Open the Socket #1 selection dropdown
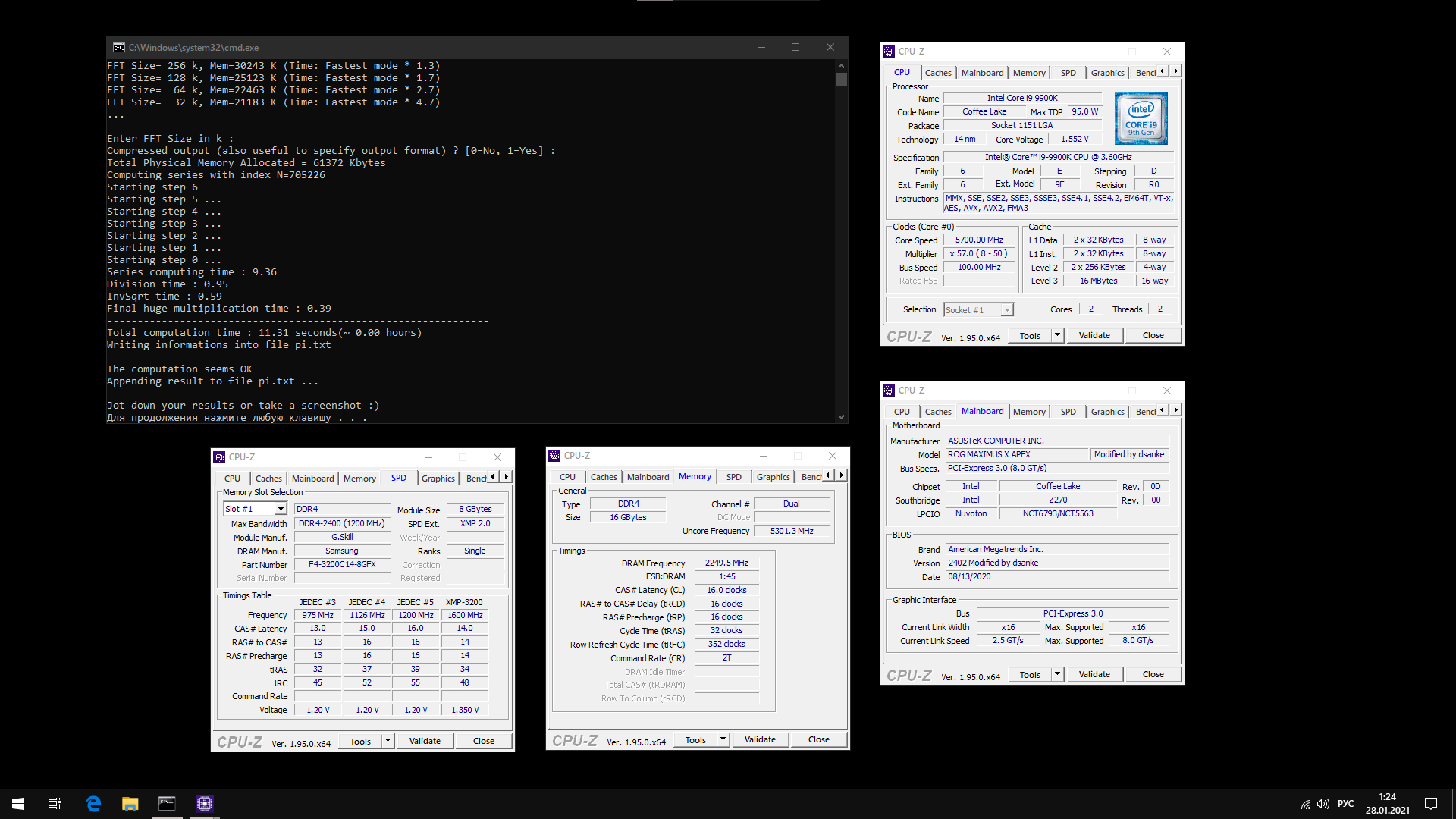 point(1007,310)
